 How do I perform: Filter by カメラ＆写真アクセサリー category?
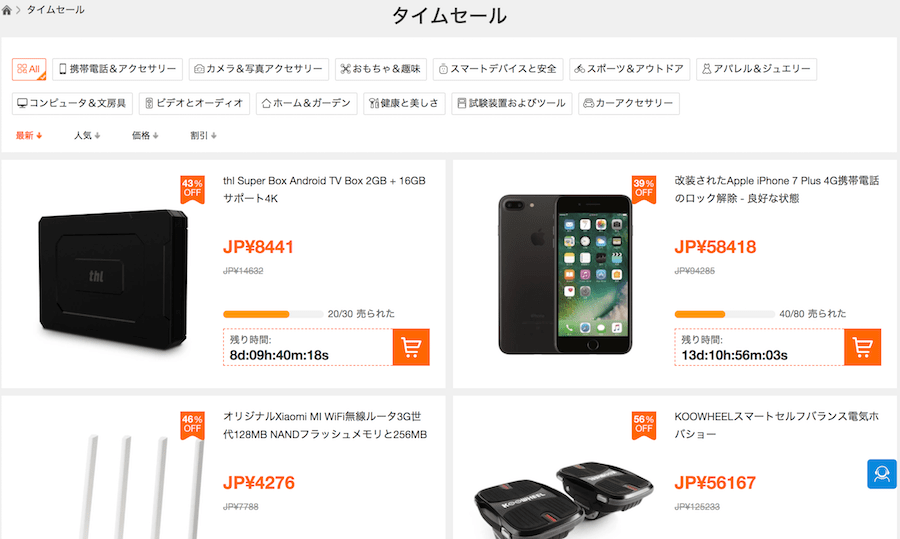click(258, 69)
